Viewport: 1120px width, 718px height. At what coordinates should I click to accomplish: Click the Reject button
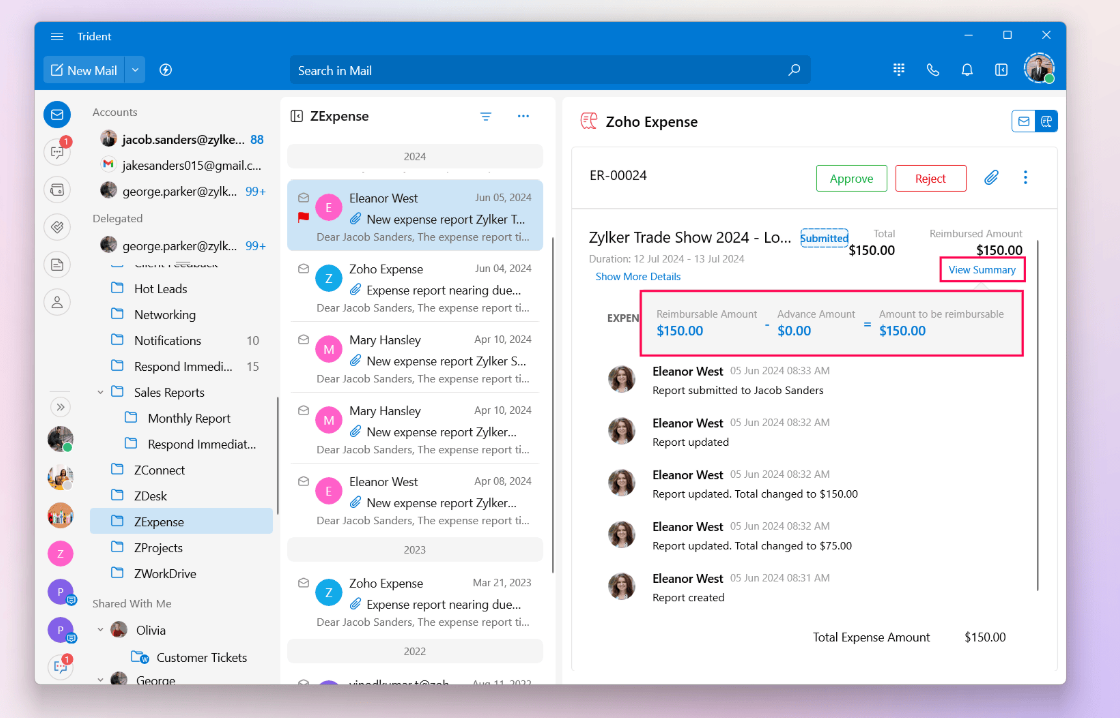point(930,179)
